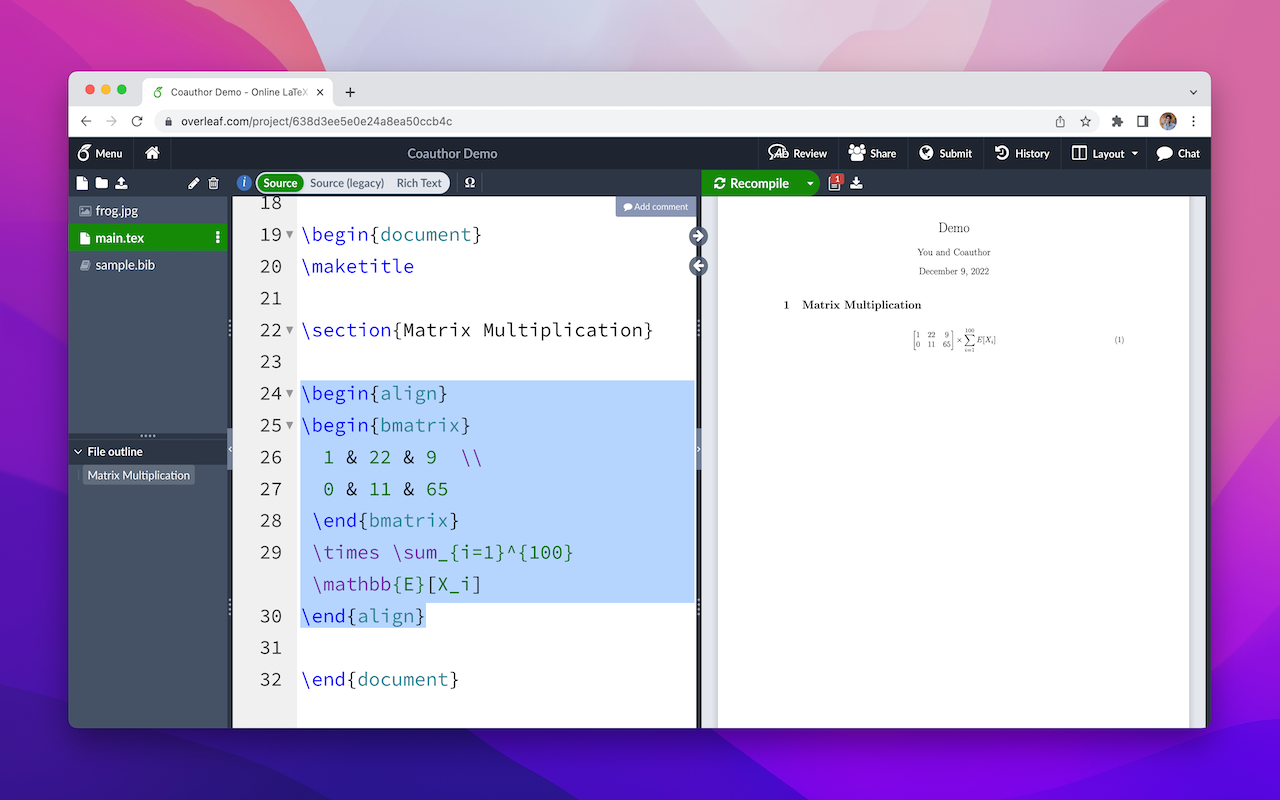Screen dimensions: 1280x800
Task: Open the Review panel
Action: [797, 153]
